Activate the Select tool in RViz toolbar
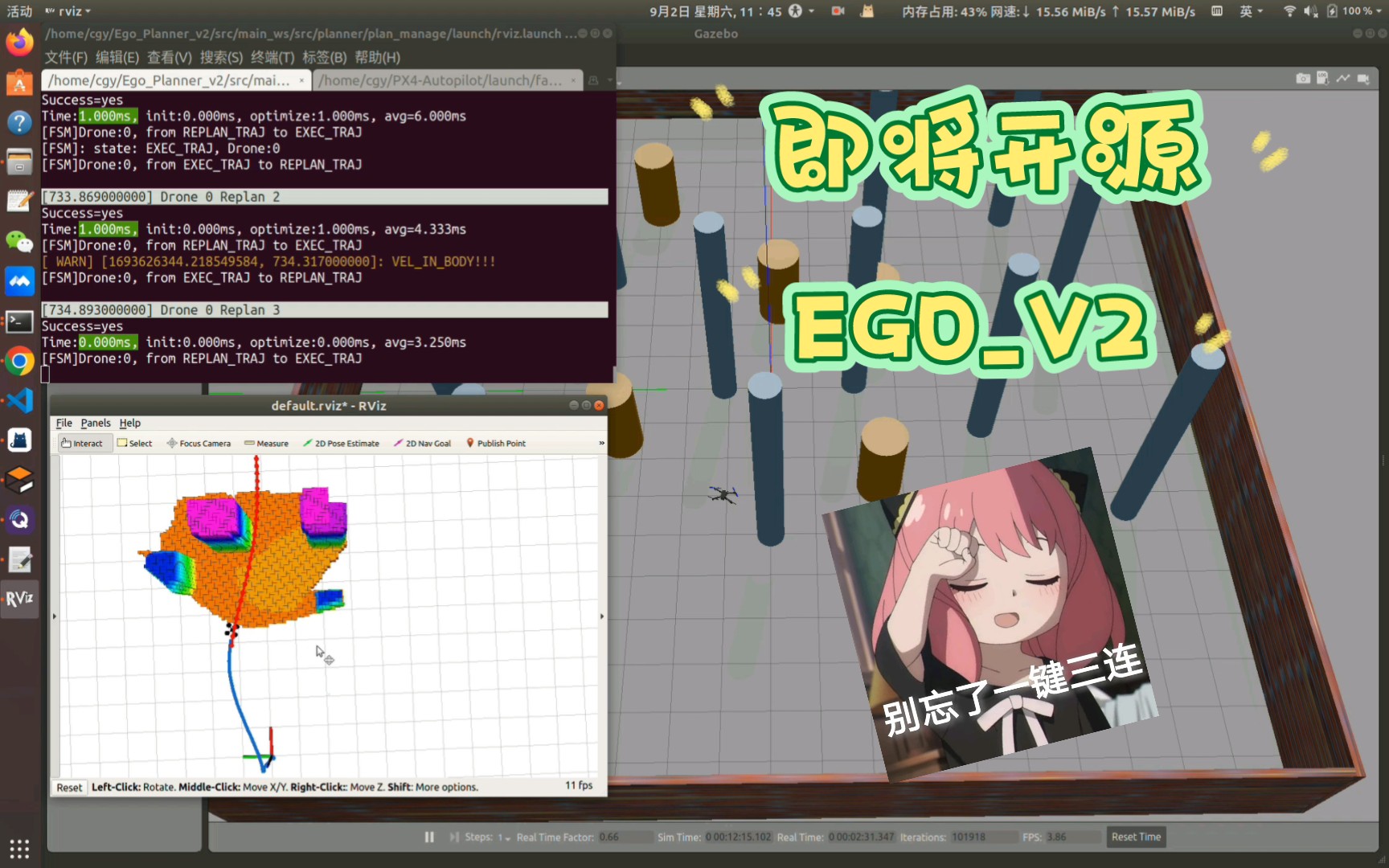 [134, 443]
